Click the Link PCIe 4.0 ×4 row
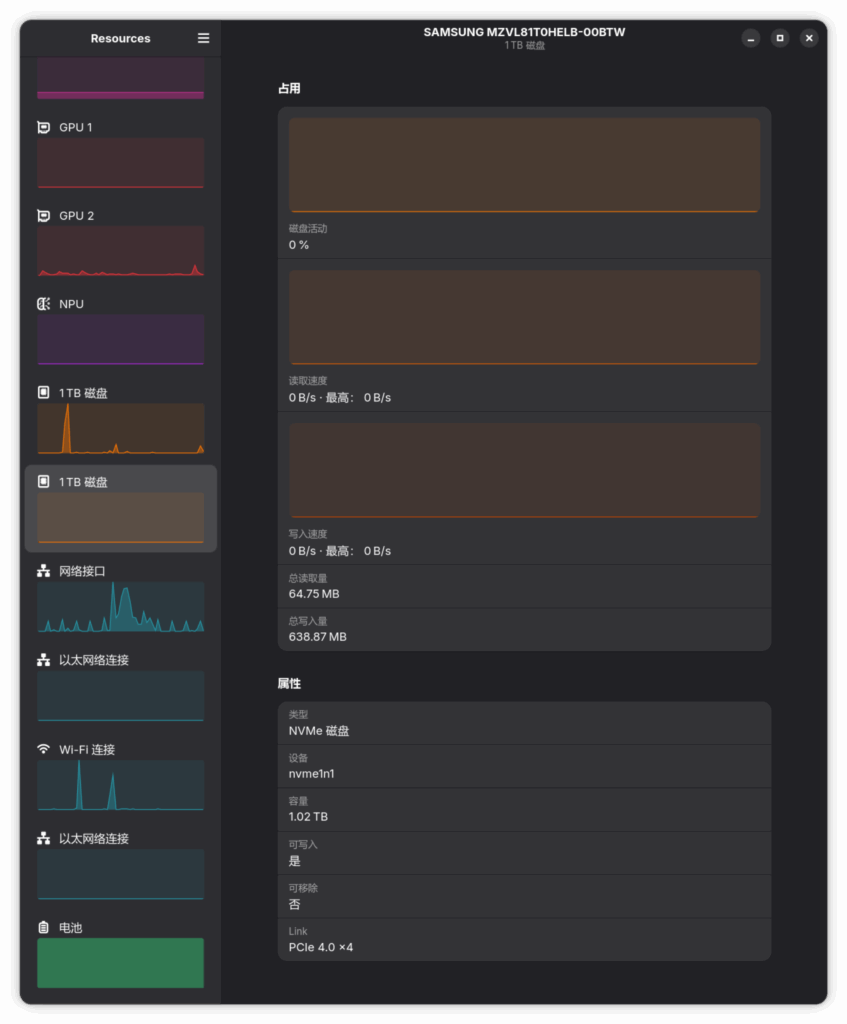This screenshot has width=847, height=1024. click(524, 939)
